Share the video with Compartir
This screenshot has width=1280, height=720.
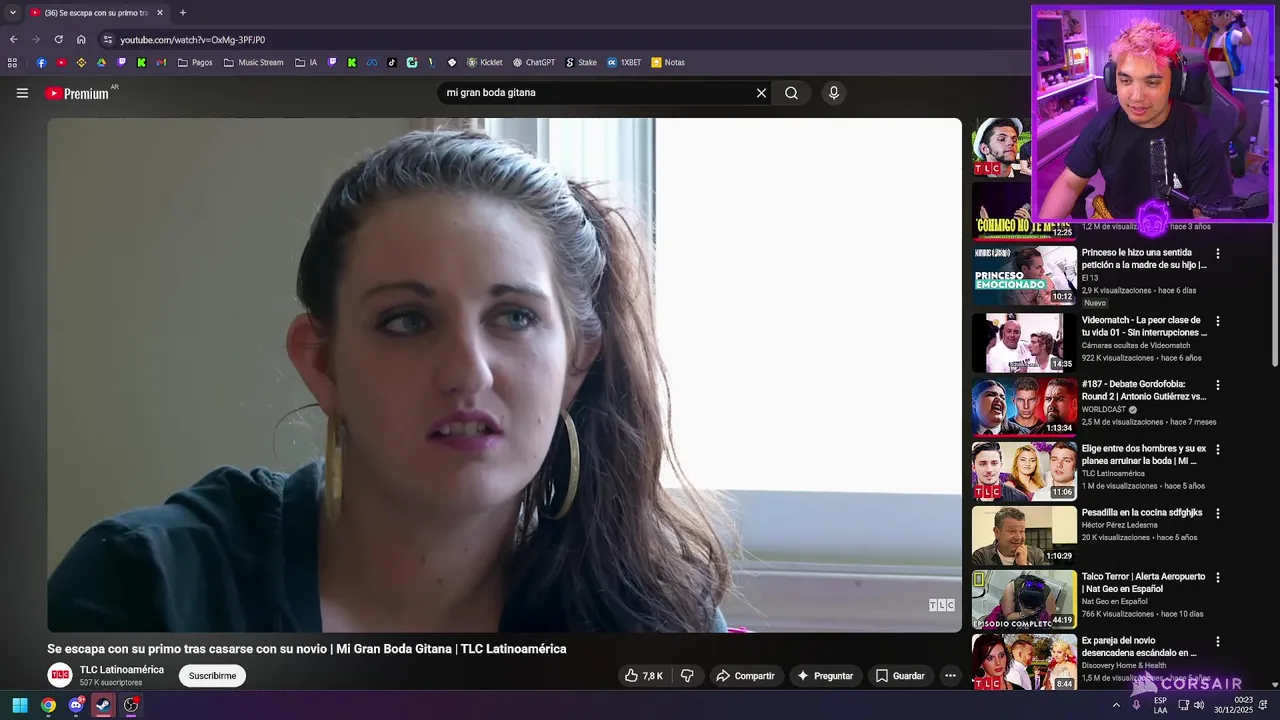(745, 676)
